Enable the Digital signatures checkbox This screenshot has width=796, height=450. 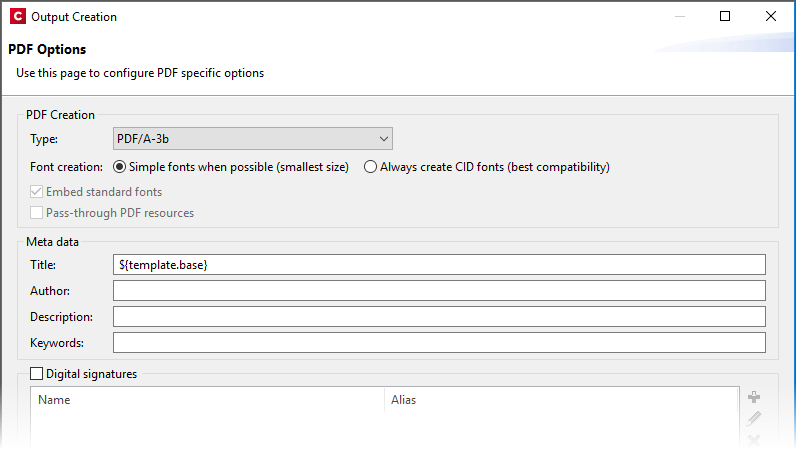[37, 374]
